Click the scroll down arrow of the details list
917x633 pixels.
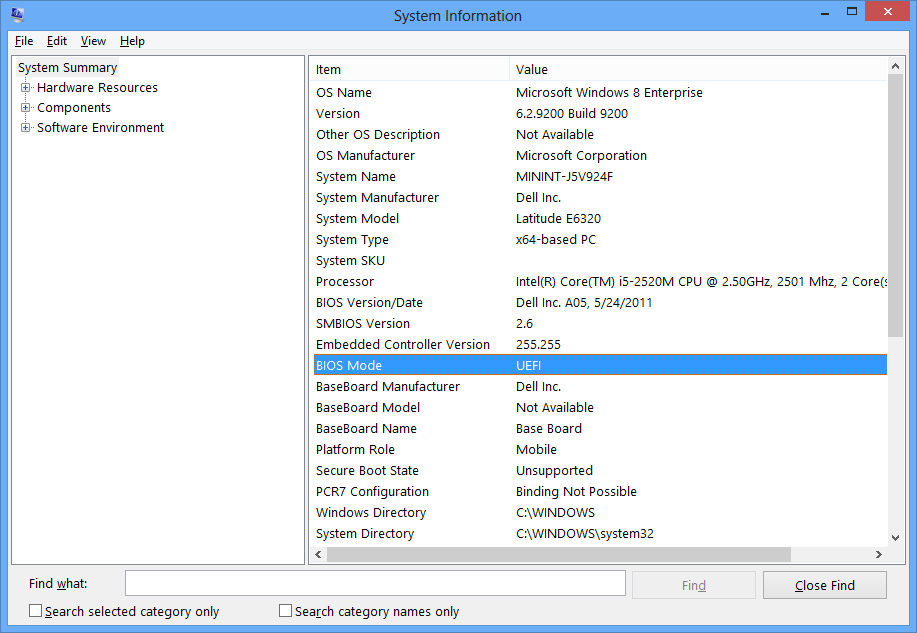(x=895, y=538)
